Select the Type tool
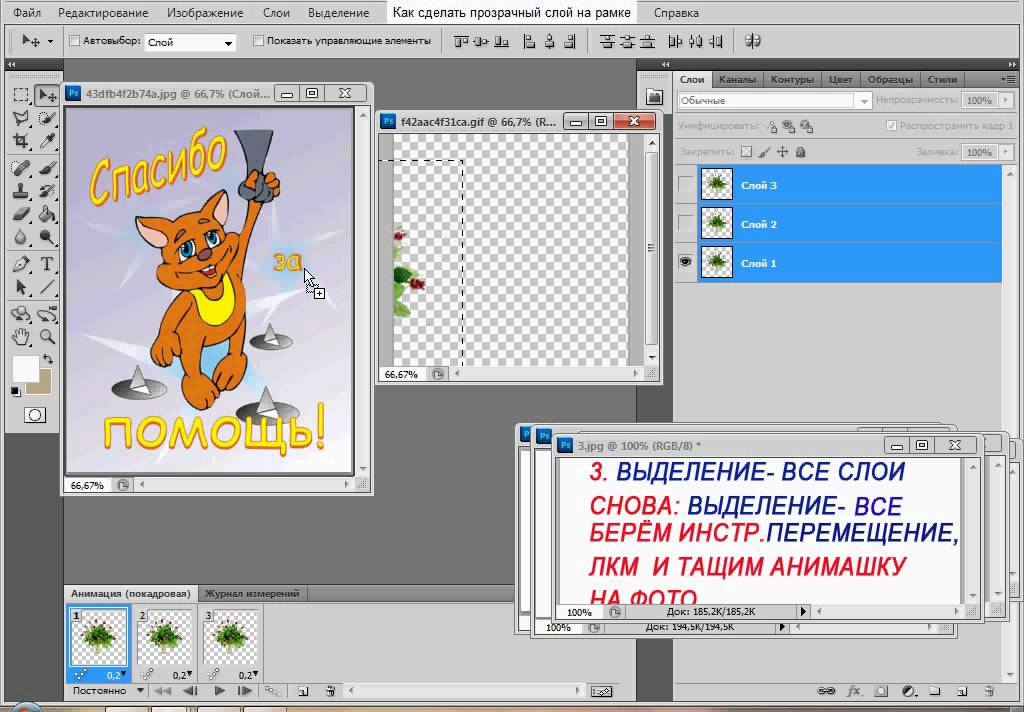 pos(47,265)
